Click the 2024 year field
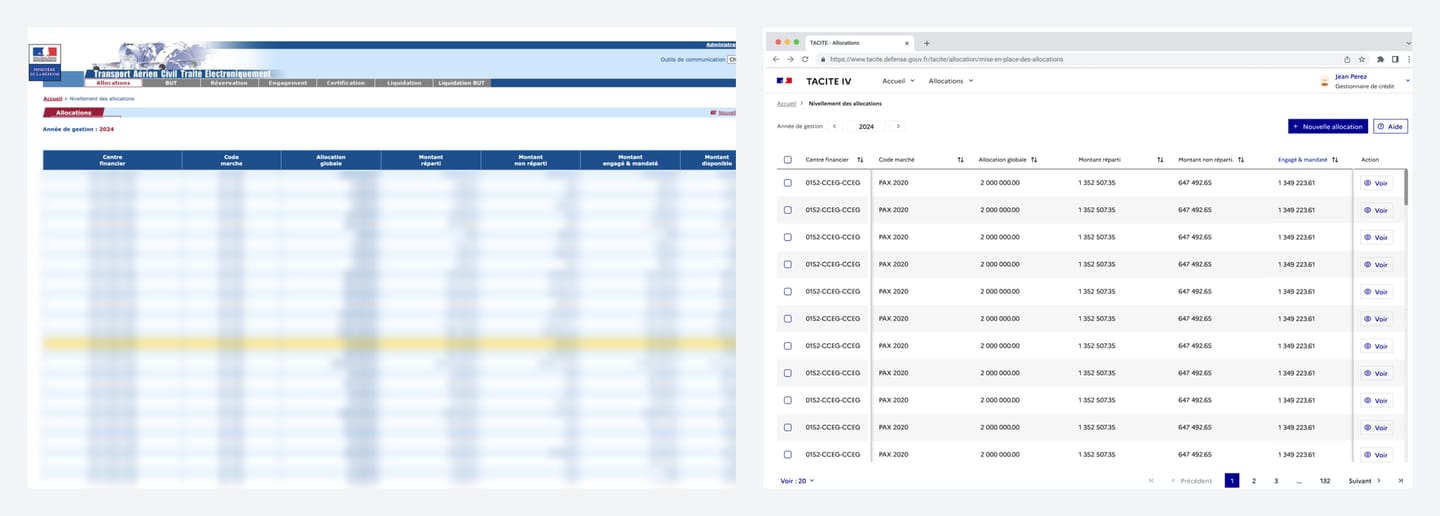This screenshot has height=516, width=1440. (x=866, y=126)
